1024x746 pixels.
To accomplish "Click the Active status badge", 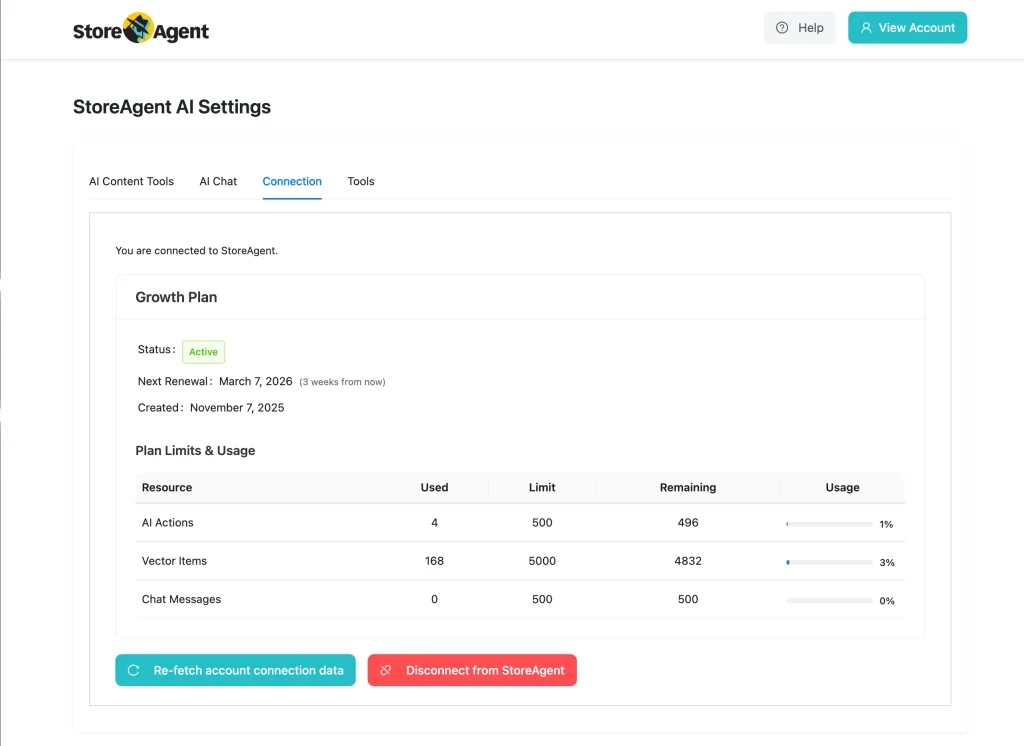I will [x=203, y=351].
